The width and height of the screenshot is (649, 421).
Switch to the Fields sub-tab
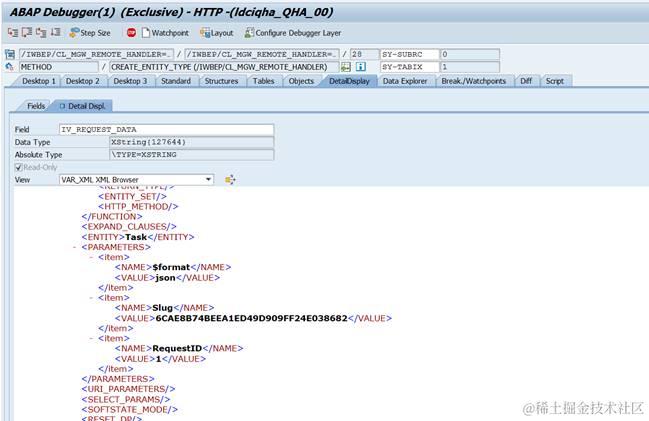(x=36, y=106)
